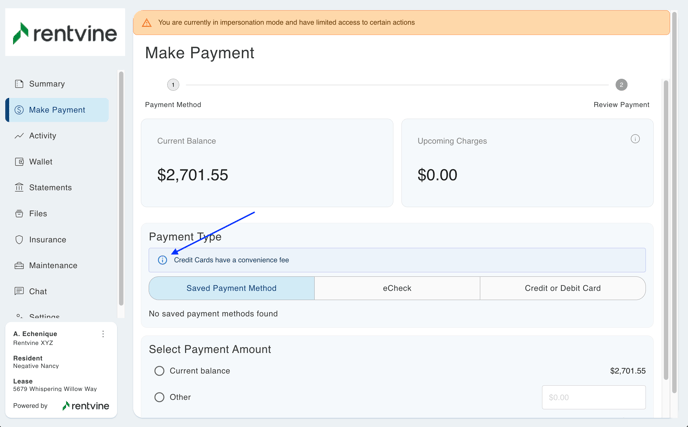Screen dimensions: 688x427
Task: Click the Summary page icon in sidebar
Action: pyautogui.click(x=19, y=84)
